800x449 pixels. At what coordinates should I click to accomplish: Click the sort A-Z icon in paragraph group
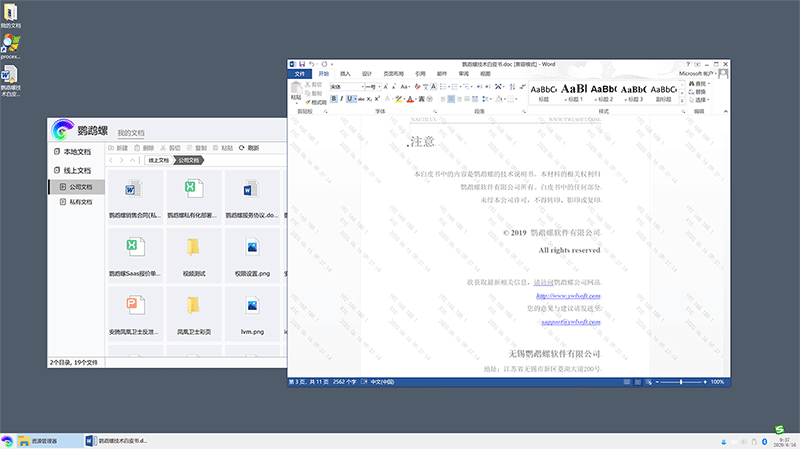513,87
